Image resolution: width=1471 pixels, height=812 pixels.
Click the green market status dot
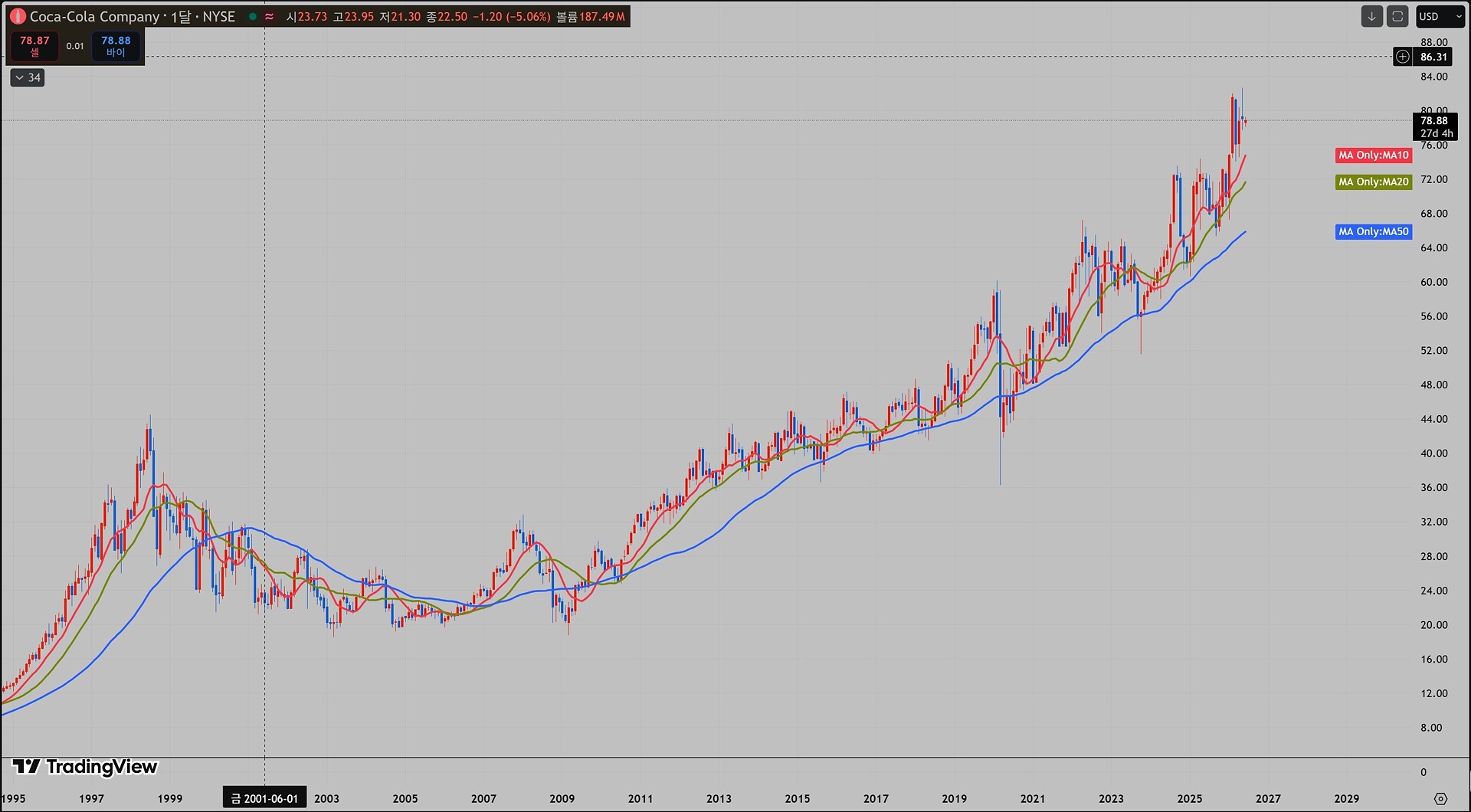coord(253,16)
